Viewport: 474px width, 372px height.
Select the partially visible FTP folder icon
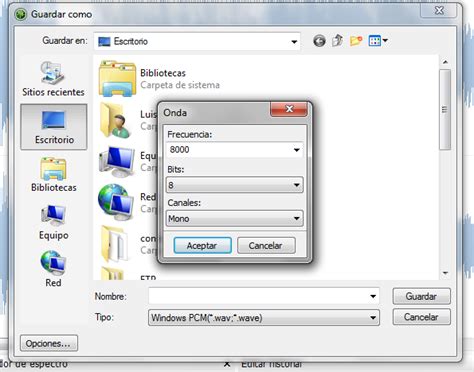coord(112,273)
